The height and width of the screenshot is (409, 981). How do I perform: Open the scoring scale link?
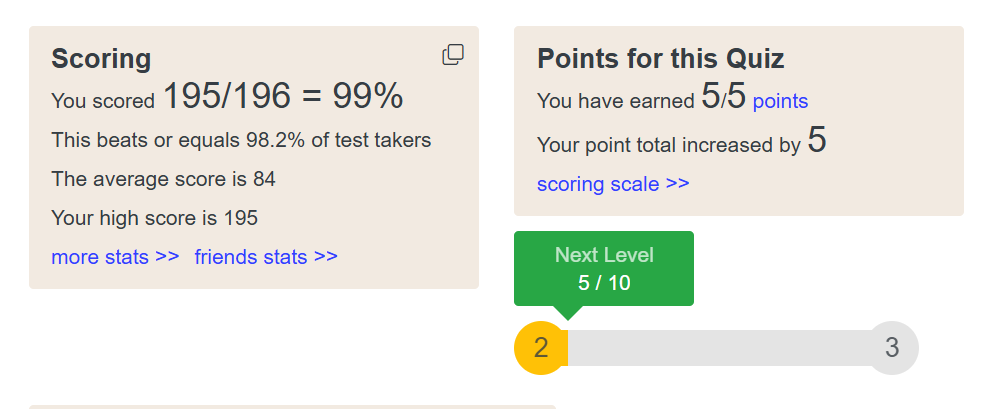point(613,184)
